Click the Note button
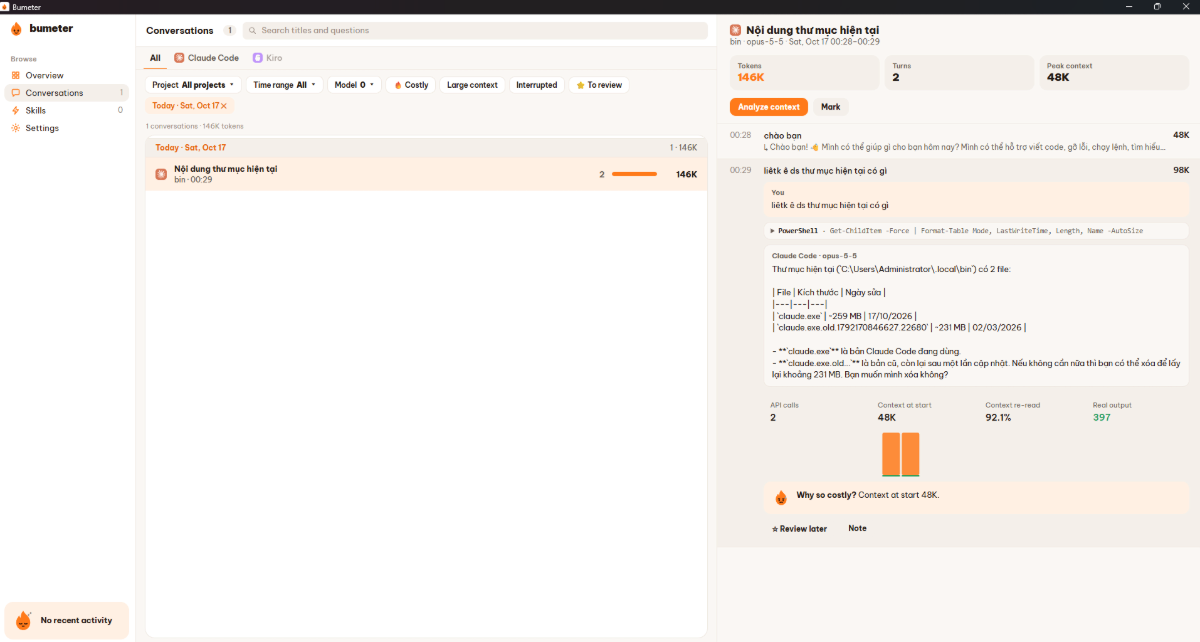Screen dimensions: 1200x642 click(x=857, y=528)
